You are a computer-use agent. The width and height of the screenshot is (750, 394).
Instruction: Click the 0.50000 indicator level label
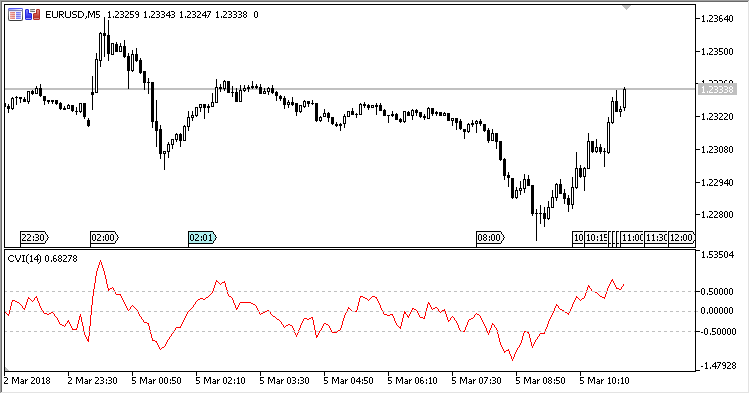coord(717,292)
